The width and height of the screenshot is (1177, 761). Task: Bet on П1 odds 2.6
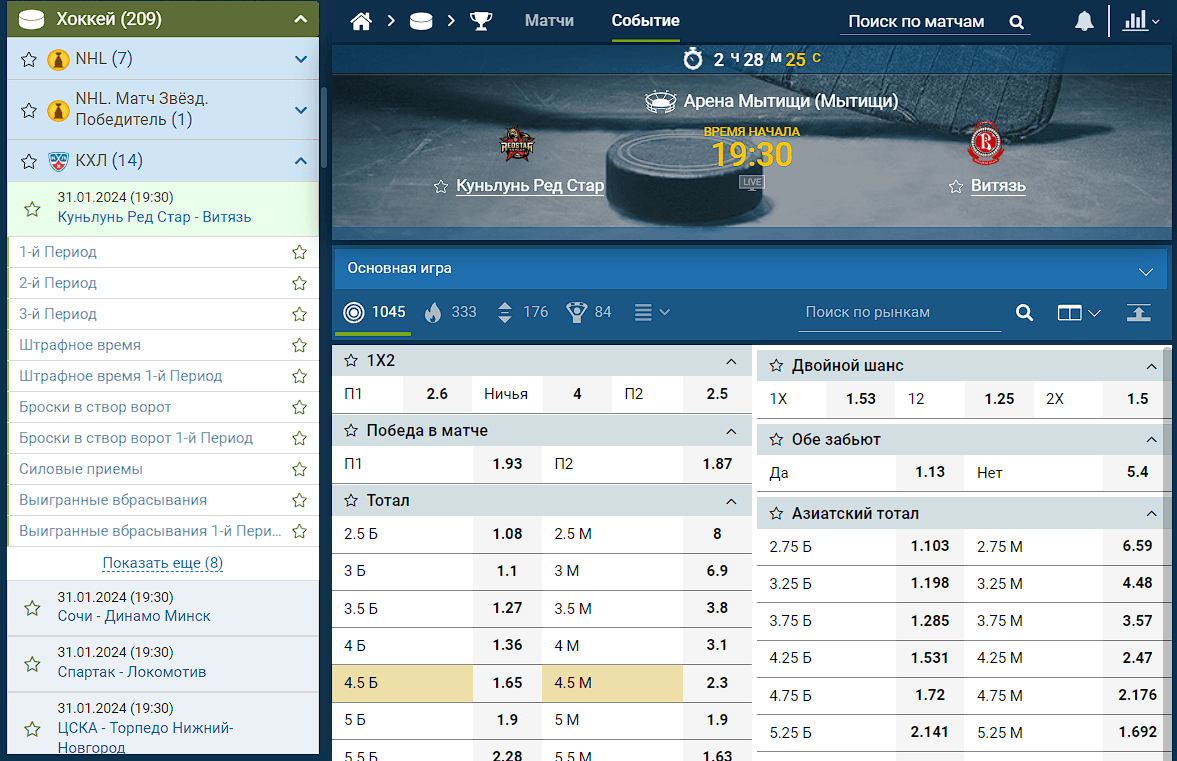(438, 394)
